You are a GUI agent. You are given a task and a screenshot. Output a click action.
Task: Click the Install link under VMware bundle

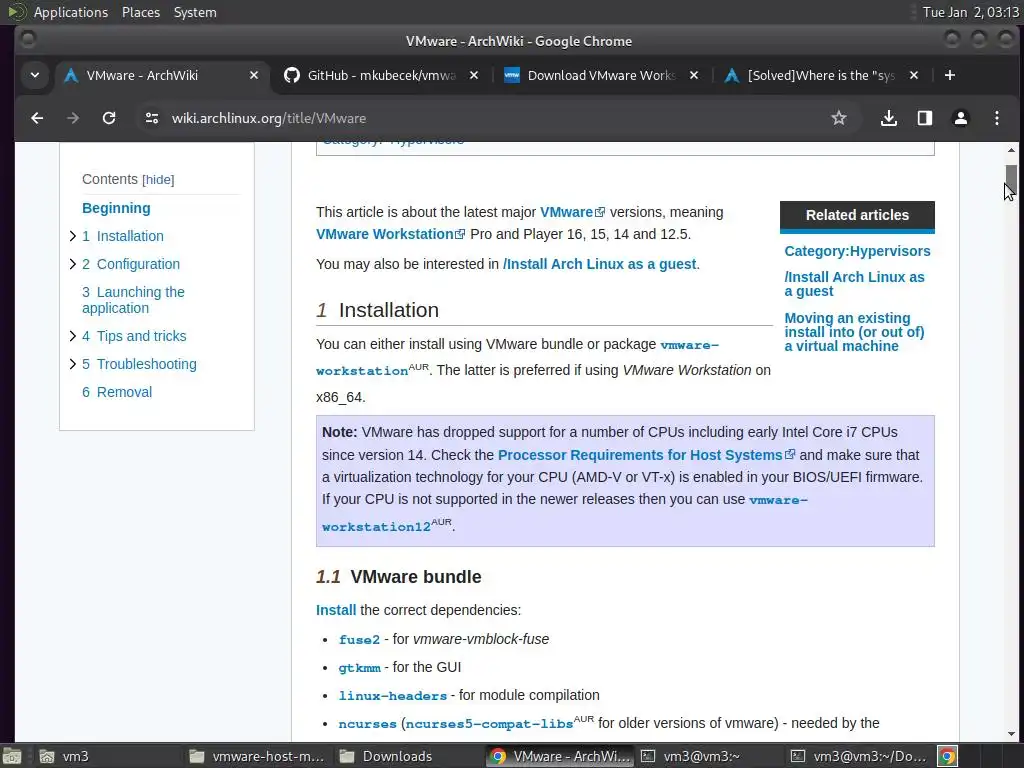(x=336, y=610)
